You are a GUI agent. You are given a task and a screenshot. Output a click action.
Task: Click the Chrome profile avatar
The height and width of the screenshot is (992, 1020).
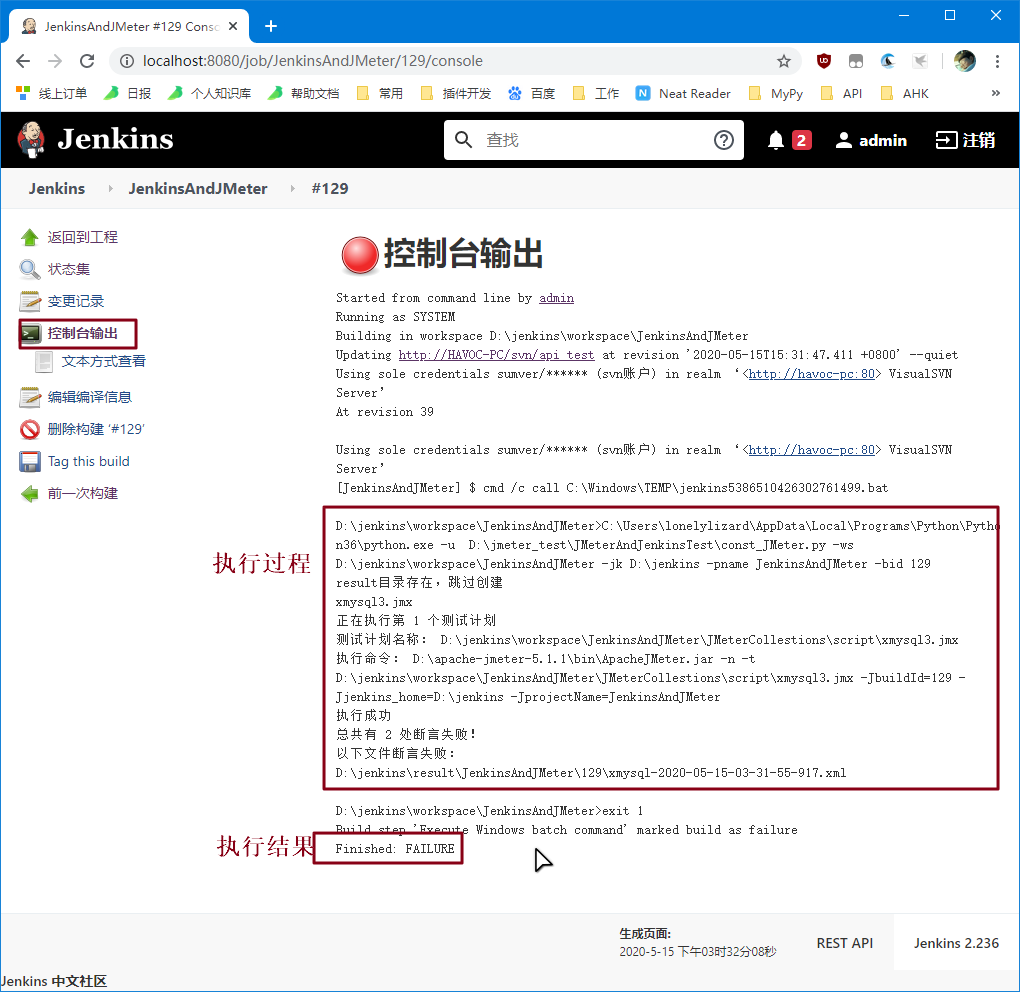[964, 61]
